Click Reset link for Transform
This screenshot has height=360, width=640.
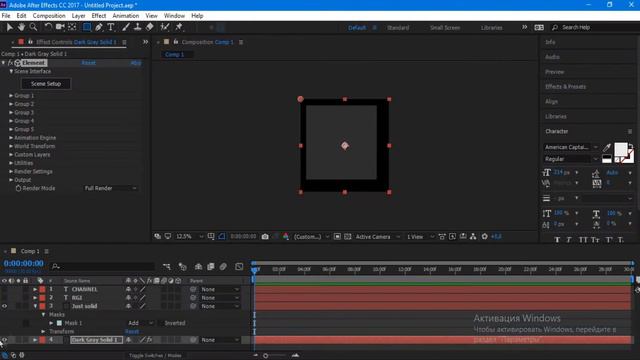pos(132,331)
